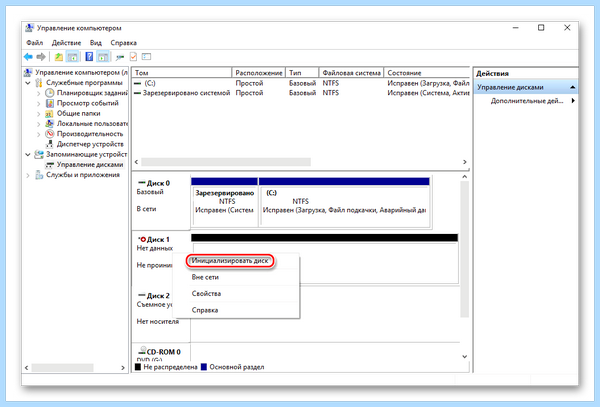This screenshot has height=407, width=600.
Task: Click the Управление компьютером root tree icon
Action: 28,72
